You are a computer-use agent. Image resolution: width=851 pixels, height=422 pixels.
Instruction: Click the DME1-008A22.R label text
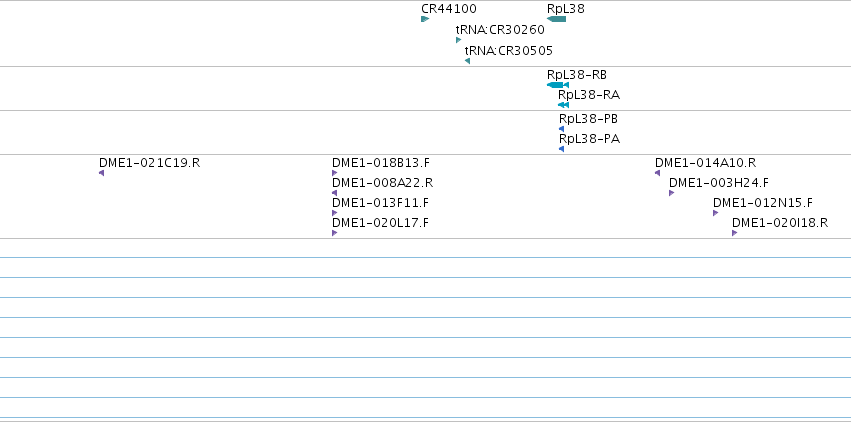coord(383,183)
